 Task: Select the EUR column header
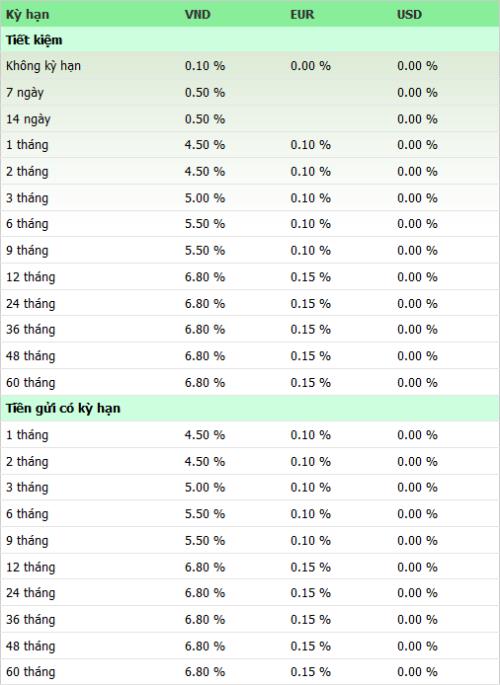tap(302, 14)
